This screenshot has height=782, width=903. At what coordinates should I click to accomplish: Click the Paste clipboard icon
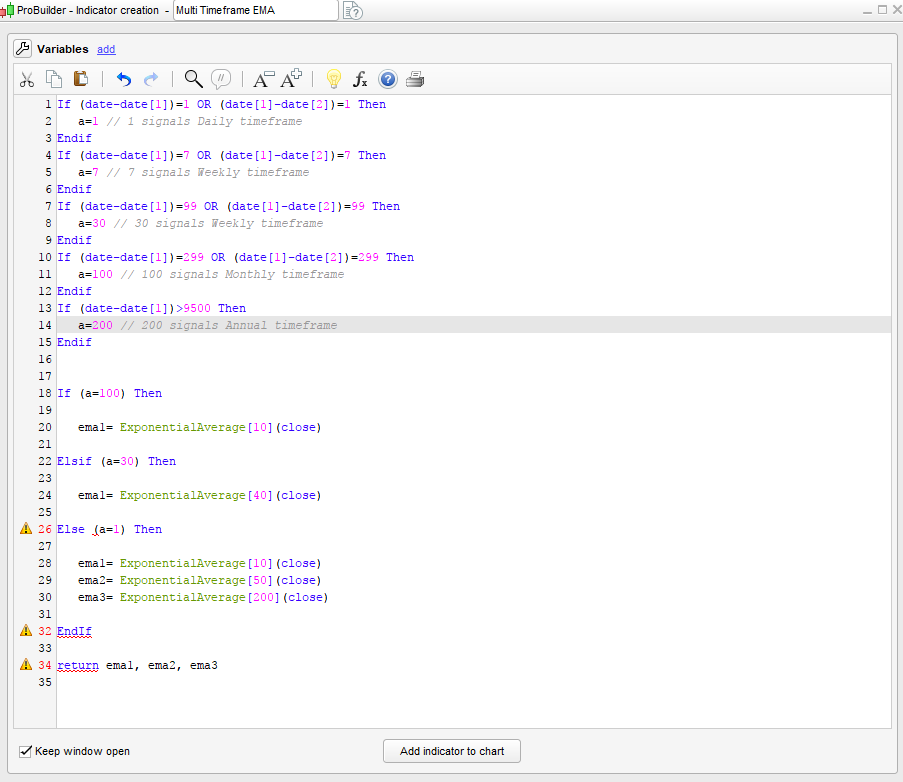(81, 80)
